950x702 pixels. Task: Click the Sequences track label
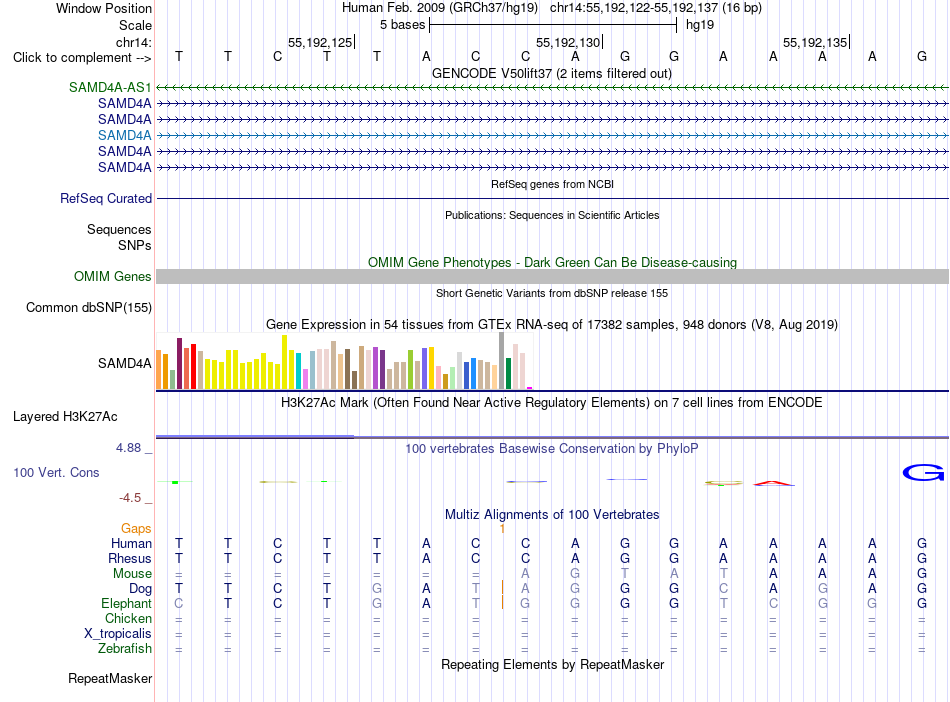pyautogui.click(x=119, y=229)
